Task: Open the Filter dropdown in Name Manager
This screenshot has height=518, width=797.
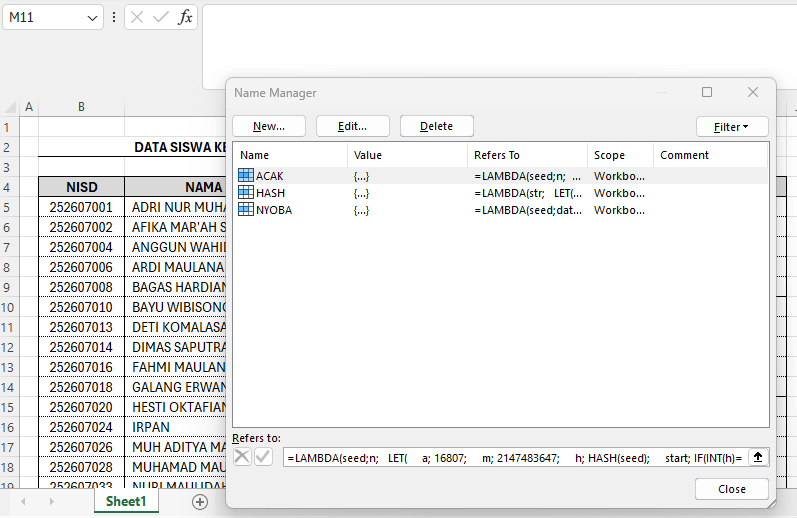Action: point(732,127)
